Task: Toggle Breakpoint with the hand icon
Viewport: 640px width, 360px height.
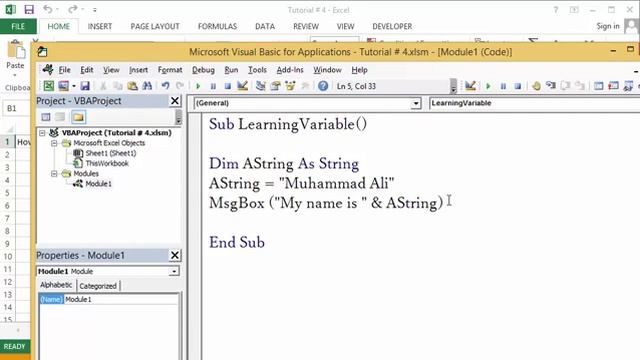Action: (536, 86)
